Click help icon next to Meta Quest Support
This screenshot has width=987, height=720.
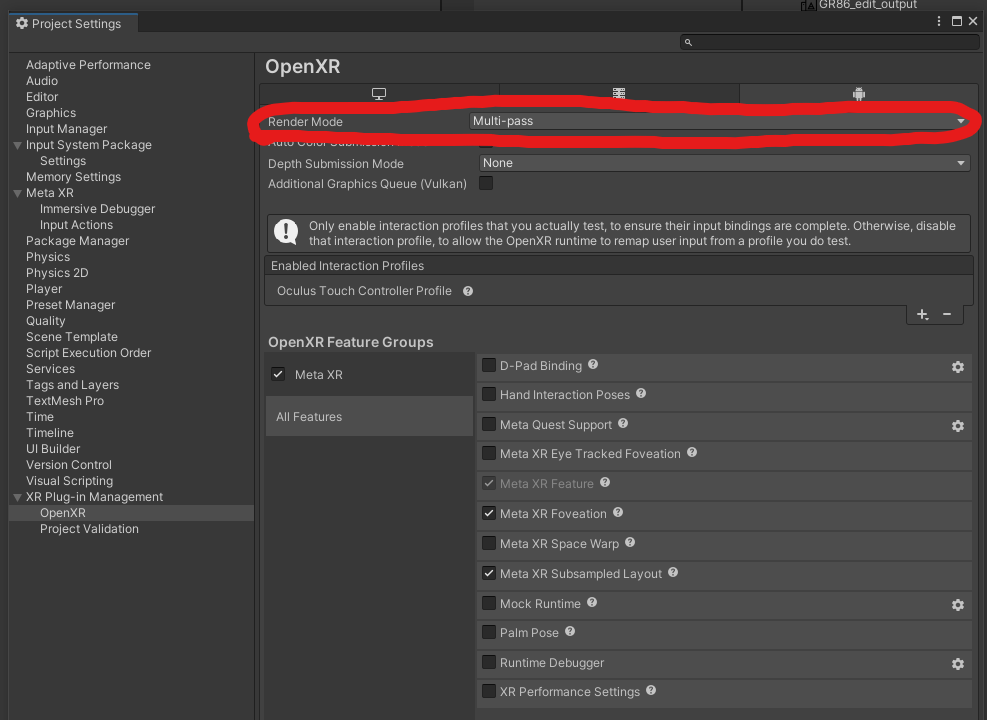click(623, 424)
